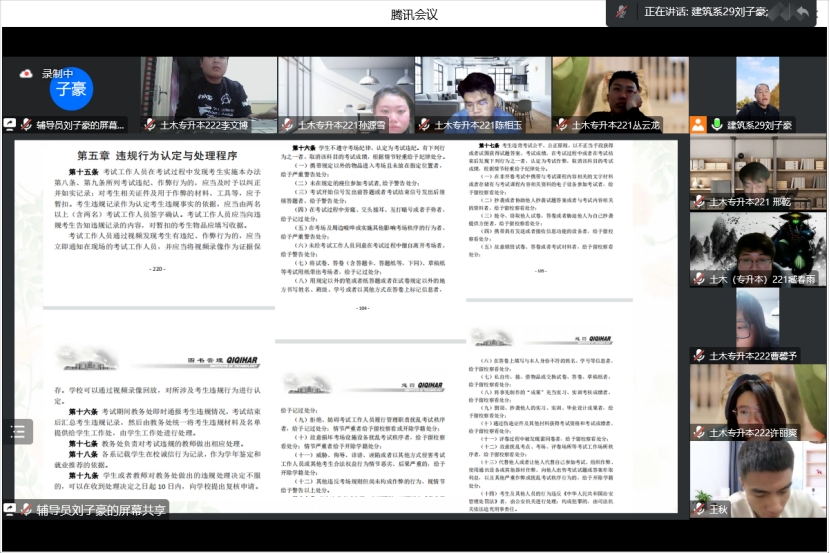
Task: Click the 第五章 heading in shared document
Action: (157, 156)
